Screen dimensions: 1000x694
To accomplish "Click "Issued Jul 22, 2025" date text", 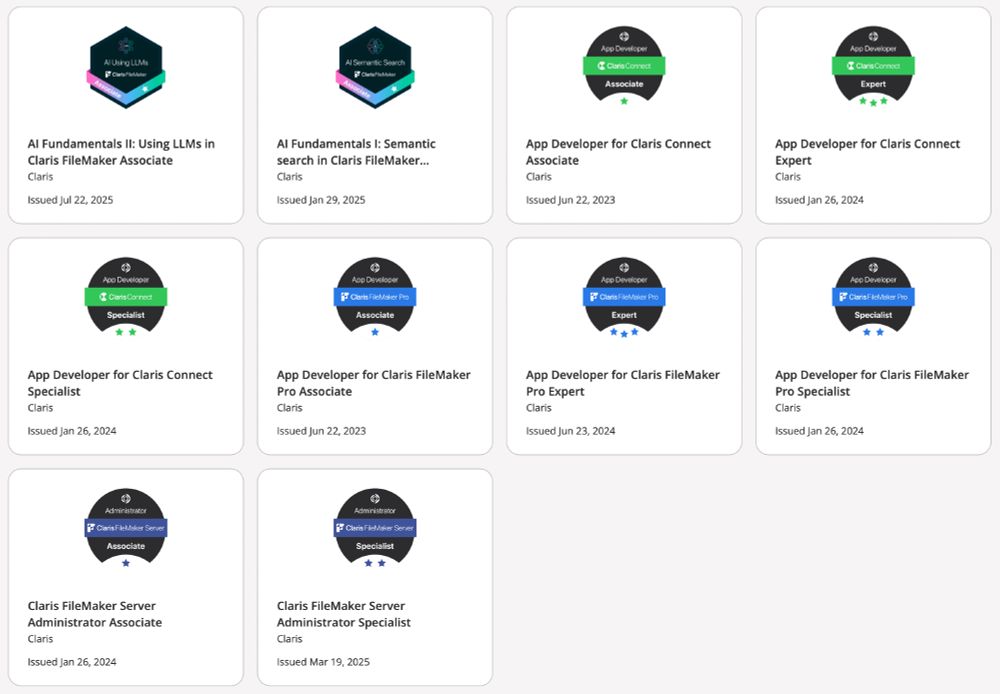I will coord(70,200).
